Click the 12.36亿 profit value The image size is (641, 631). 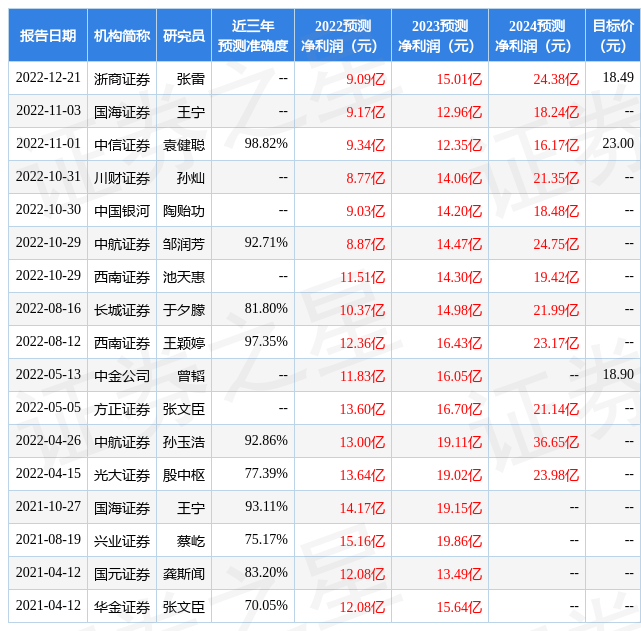362,343
